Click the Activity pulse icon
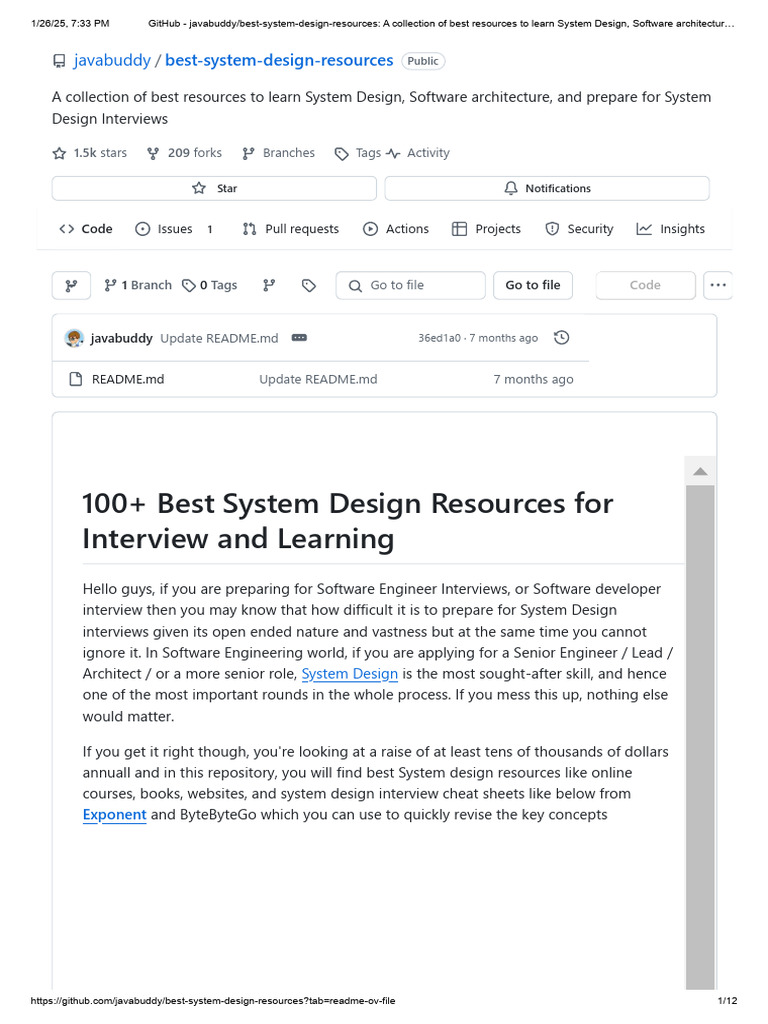Image resolution: width=768 pixels, height=1024 pixels. coord(392,153)
